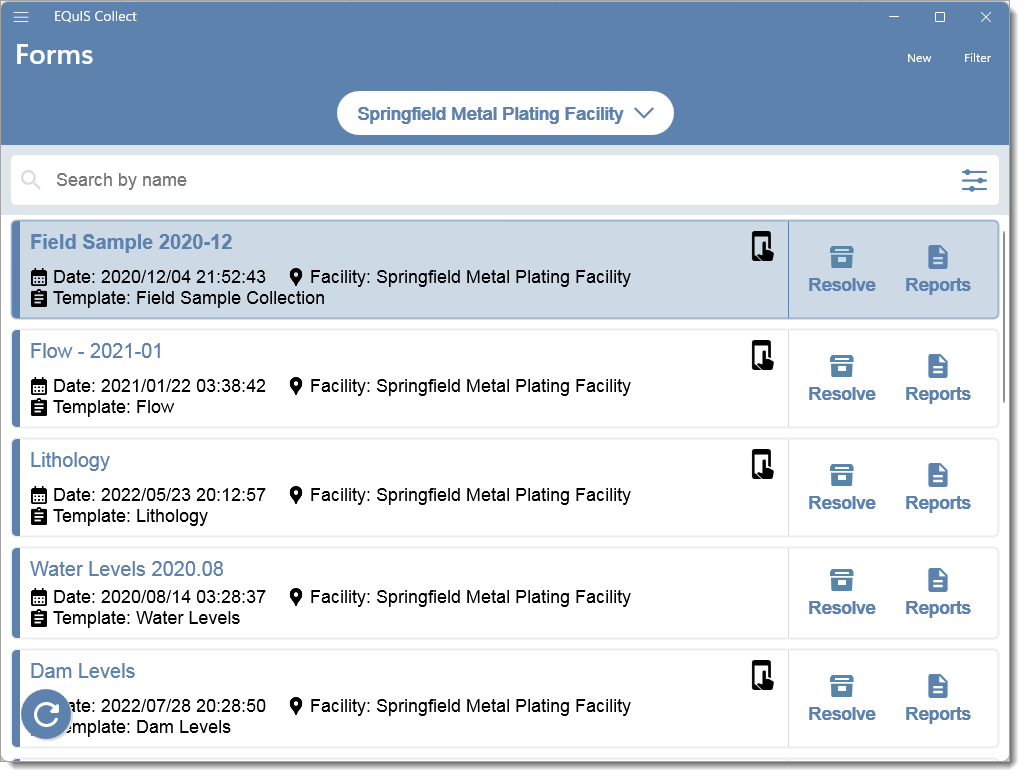Viewport: 1025px width, 777px height.
Task: Open the Water Levels 2020.08 form title
Action: tap(127, 569)
